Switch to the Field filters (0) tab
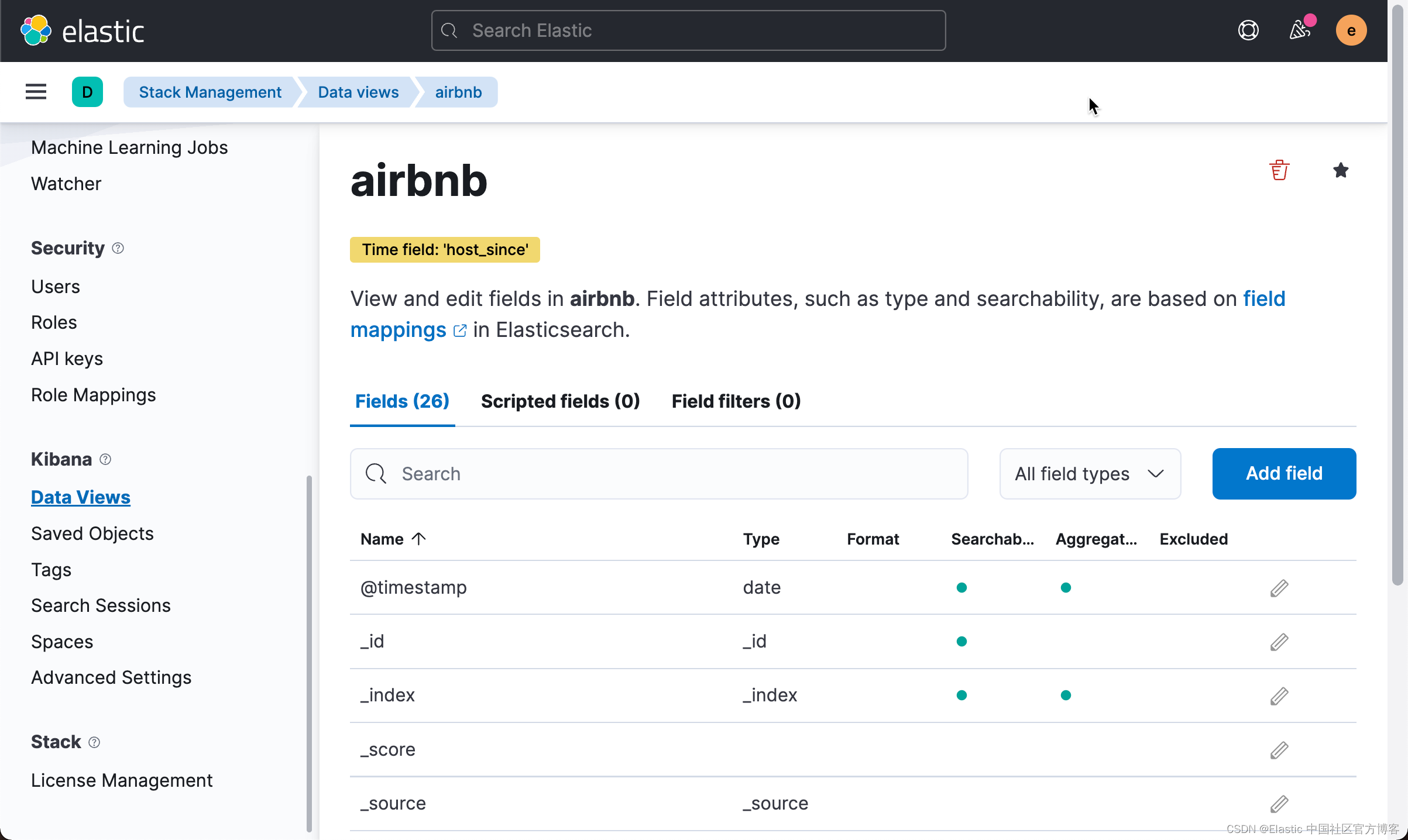 click(736, 401)
